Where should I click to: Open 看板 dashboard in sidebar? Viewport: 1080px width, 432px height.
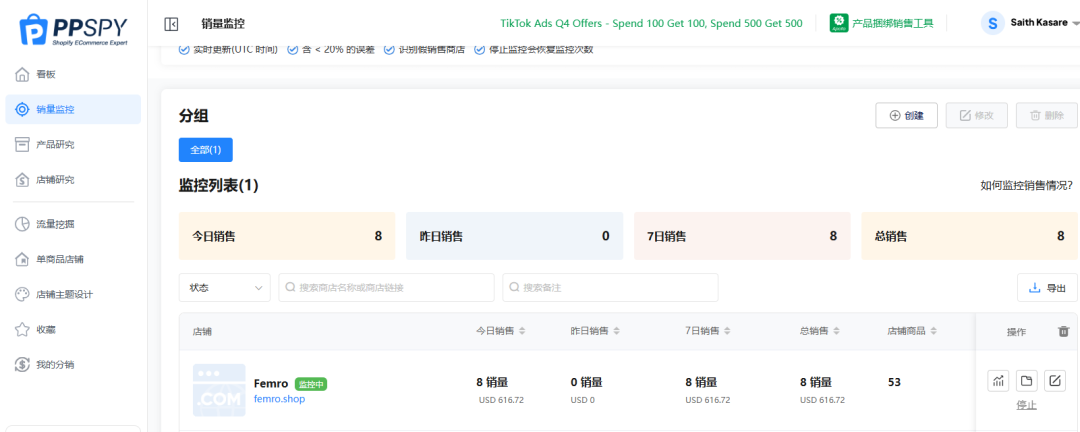73,74
